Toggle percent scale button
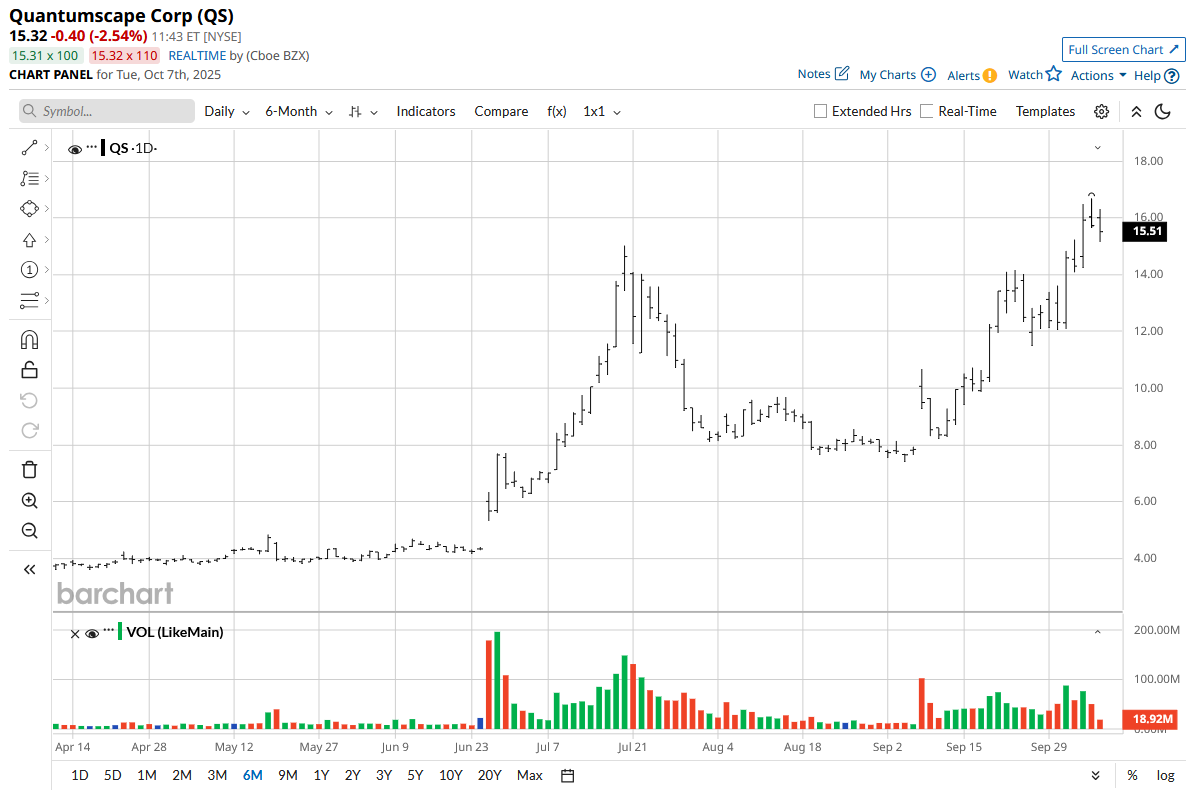 pyautogui.click(x=1132, y=775)
